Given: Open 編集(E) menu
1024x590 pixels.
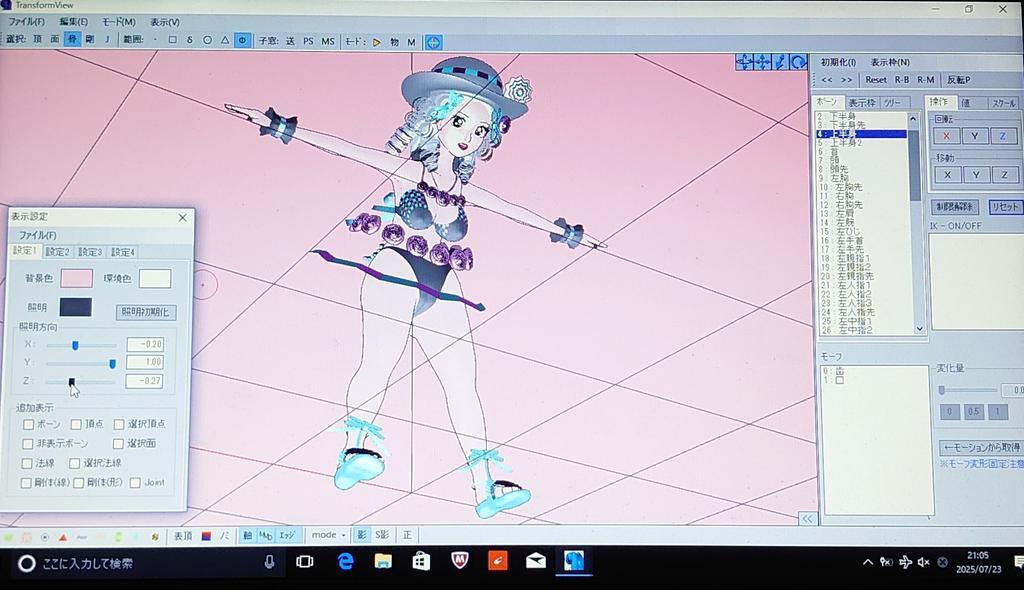Looking at the screenshot, I should tap(74, 22).
